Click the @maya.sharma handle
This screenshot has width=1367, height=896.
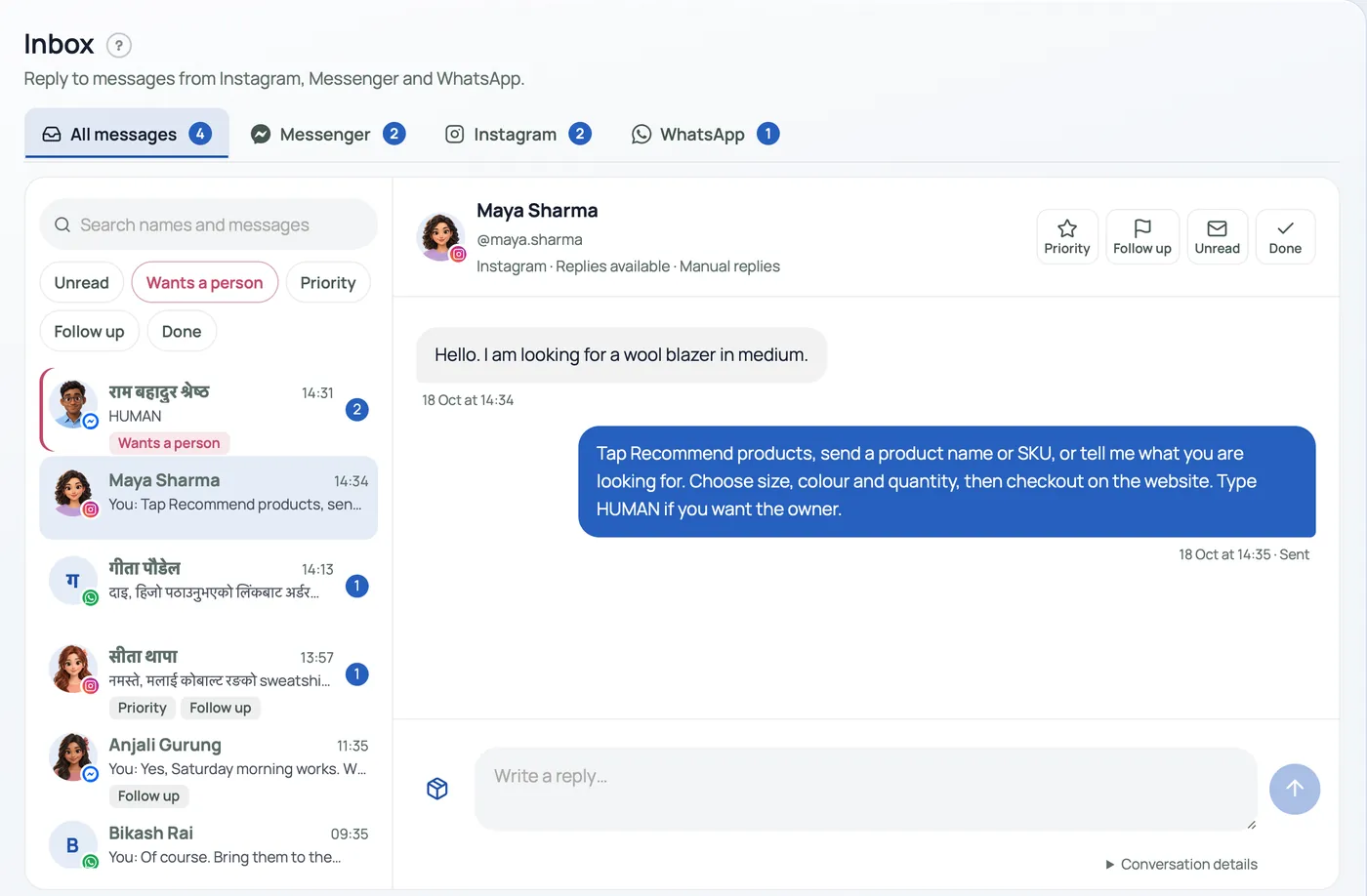click(x=529, y=239)
